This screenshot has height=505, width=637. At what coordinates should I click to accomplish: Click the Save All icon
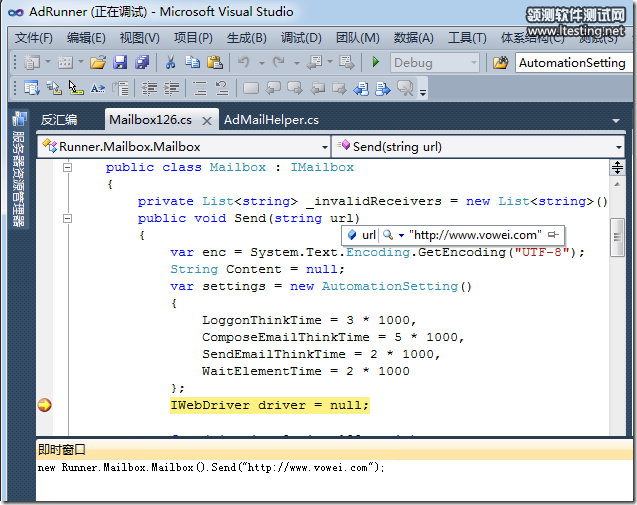(x=142, y=63)
